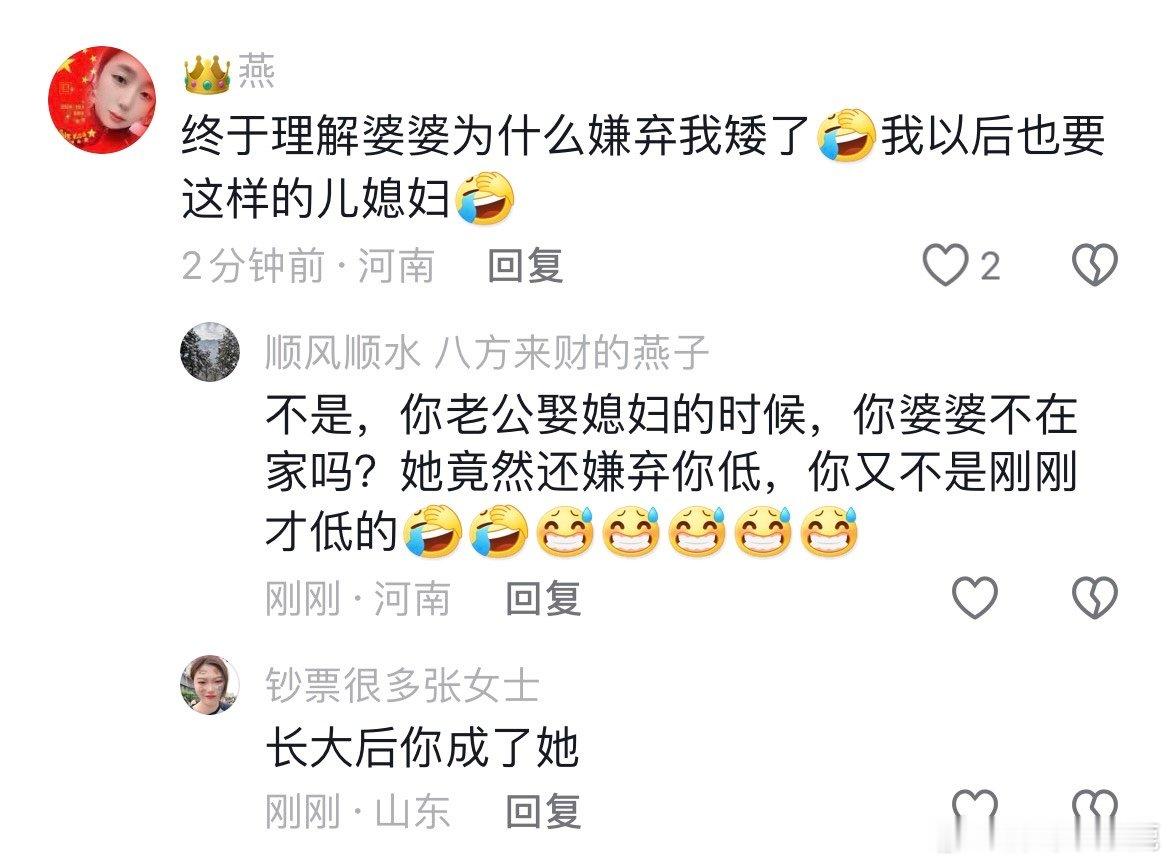Open the username 燕 profile
Image resolution: width=1170 pixels, height=864 pixels.
click(x=257, y=72)
